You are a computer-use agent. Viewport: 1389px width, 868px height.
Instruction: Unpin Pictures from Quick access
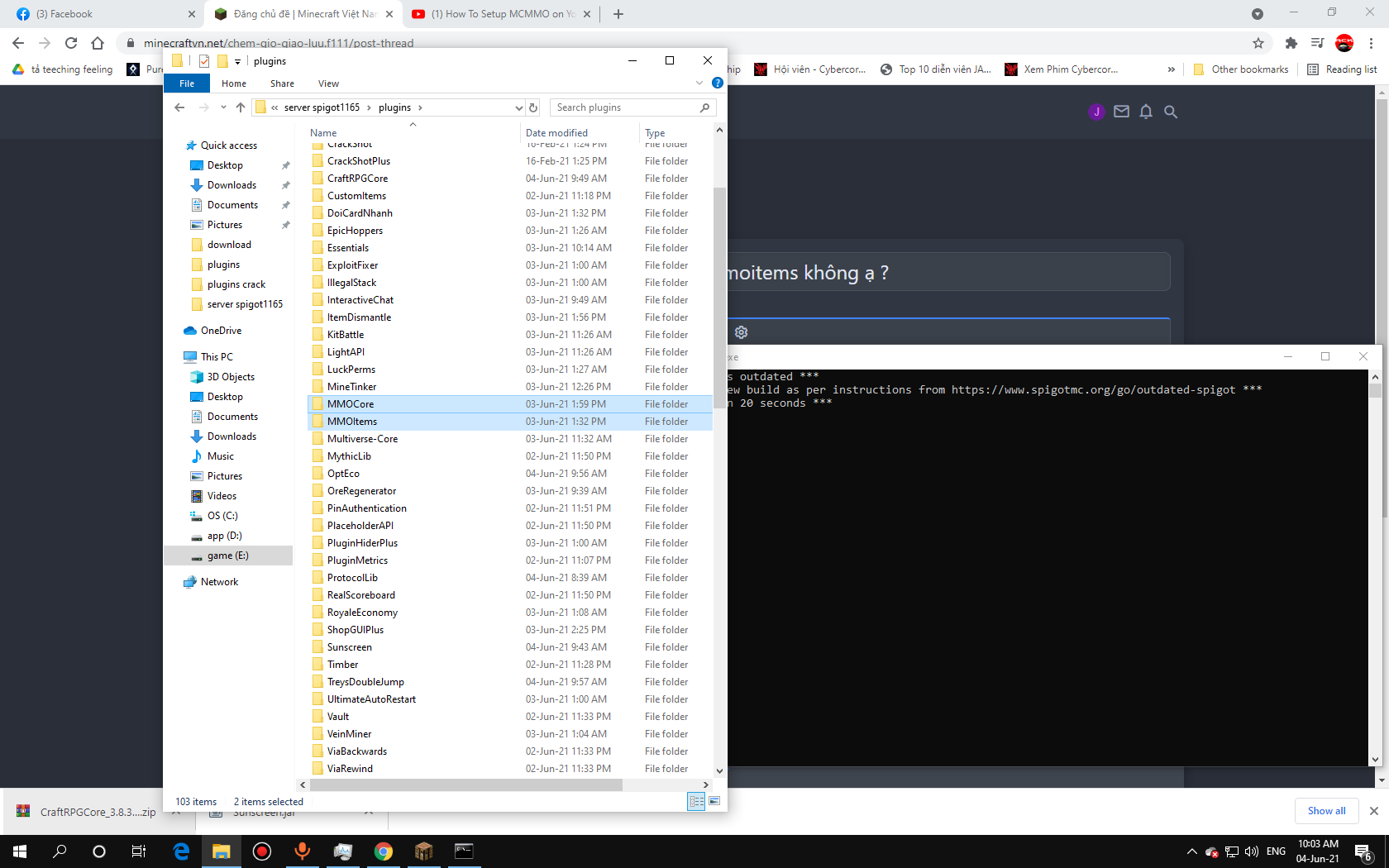pyautogui.click(x=286, y=225)
